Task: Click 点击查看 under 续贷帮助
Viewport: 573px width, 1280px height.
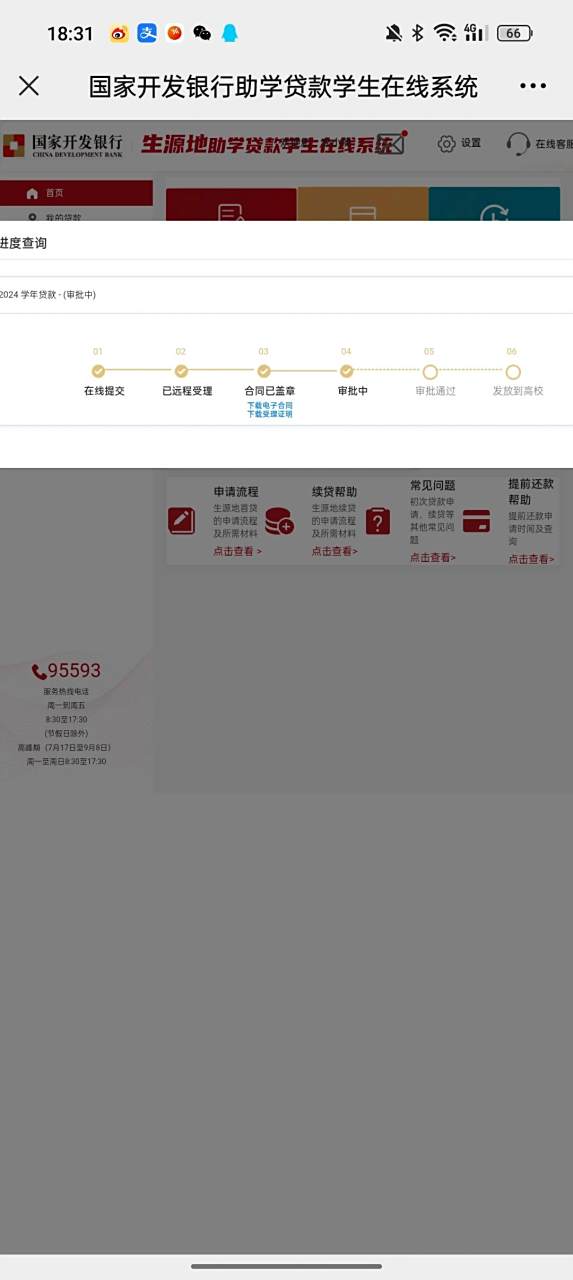Action: [334, 551]
